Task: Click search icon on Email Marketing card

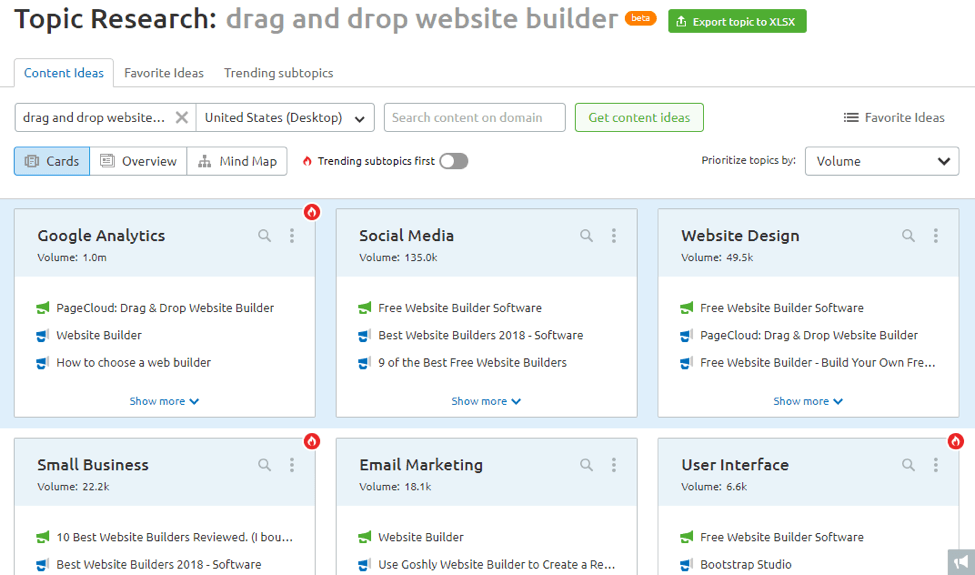Action: [x=587, y=465]
